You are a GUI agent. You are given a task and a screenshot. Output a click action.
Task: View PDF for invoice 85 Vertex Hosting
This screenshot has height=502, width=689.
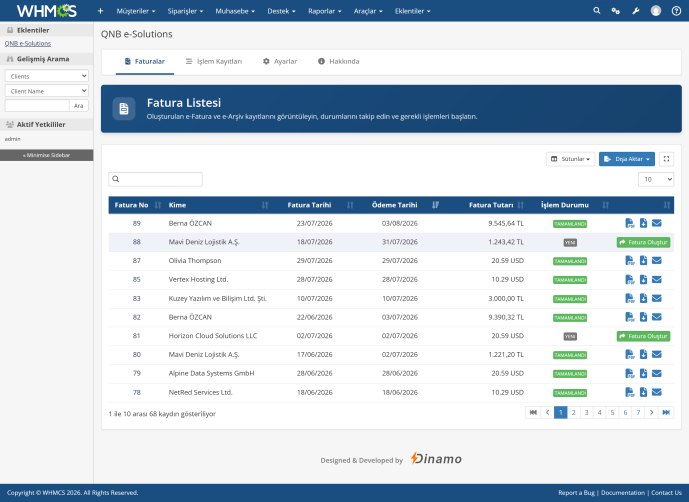pyautogui.click(x=630, y=280)
